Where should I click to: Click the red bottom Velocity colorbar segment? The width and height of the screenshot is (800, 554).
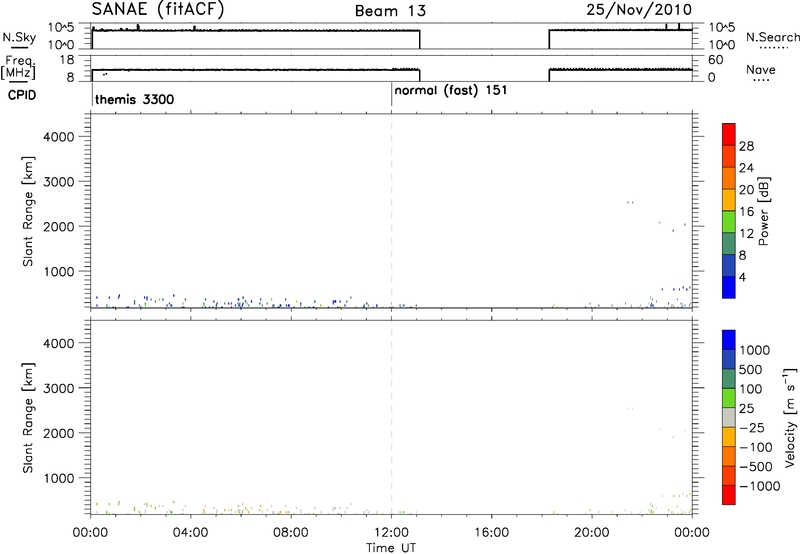coord(729,495)
